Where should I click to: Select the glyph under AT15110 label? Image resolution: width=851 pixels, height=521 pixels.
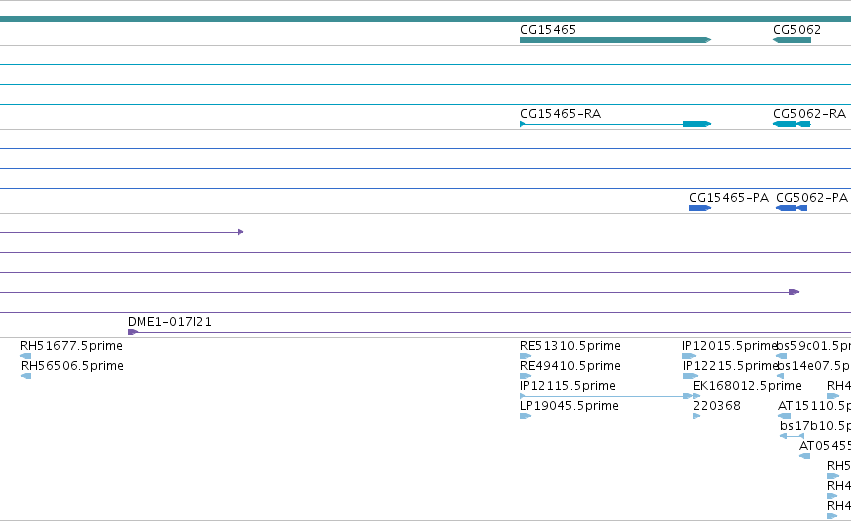pyautogui.click(x=784, y=416)
